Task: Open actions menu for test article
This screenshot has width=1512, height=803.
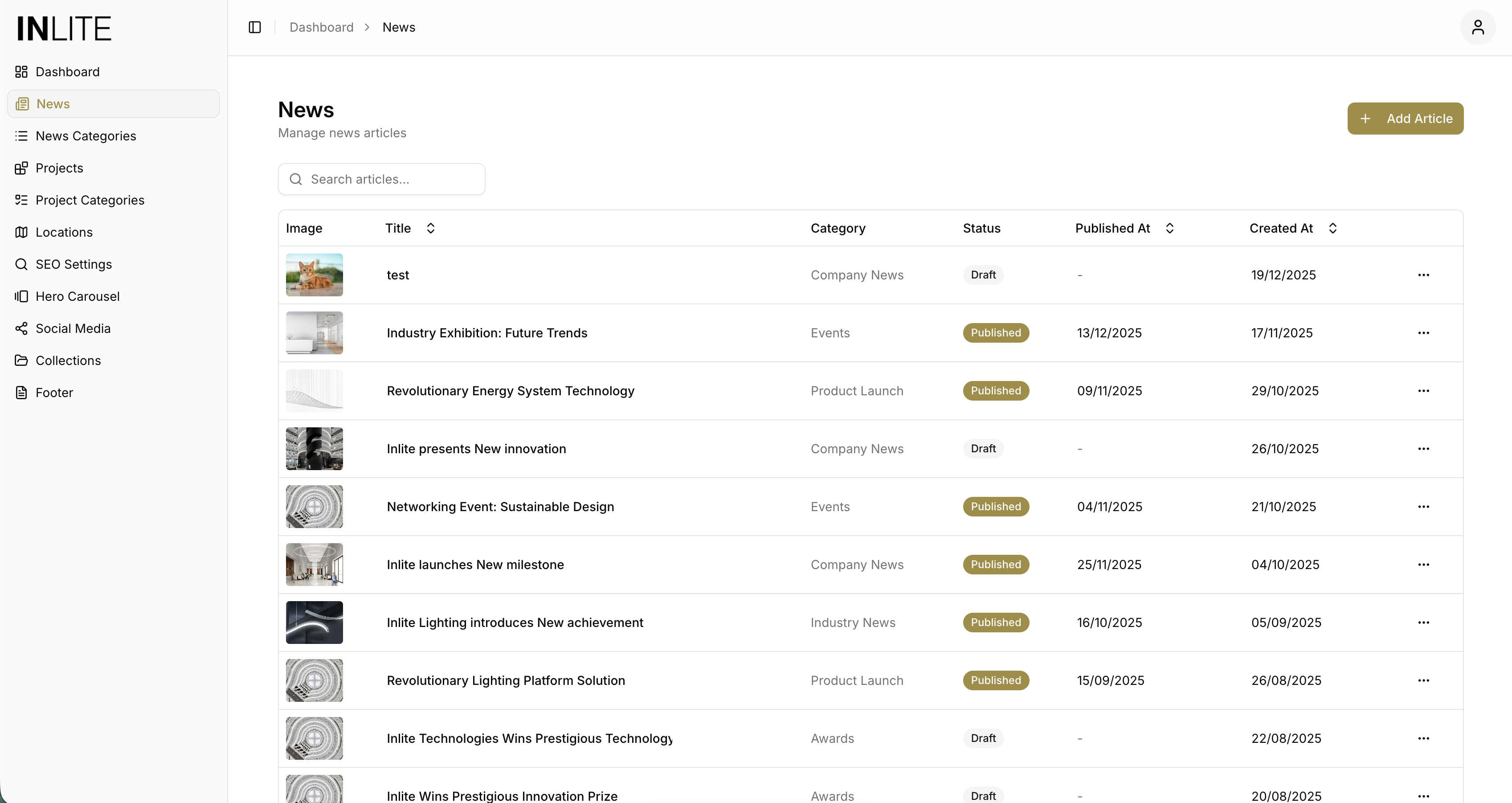Action: tap(1423, 275)
